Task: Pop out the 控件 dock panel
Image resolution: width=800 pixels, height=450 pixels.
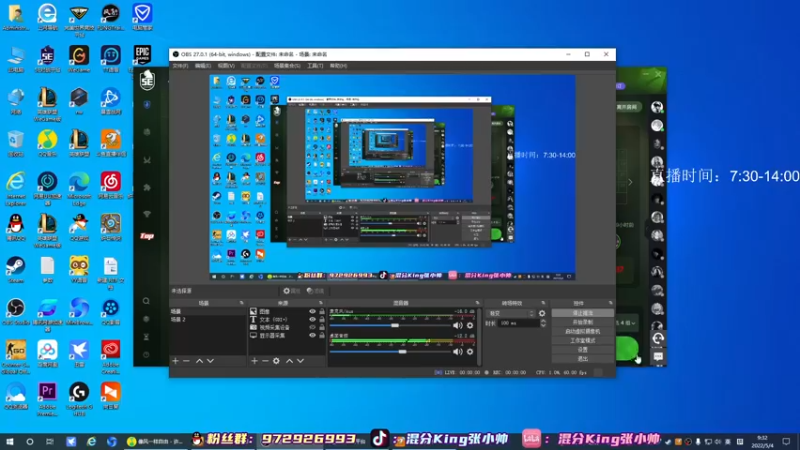Action: (610, 303)
